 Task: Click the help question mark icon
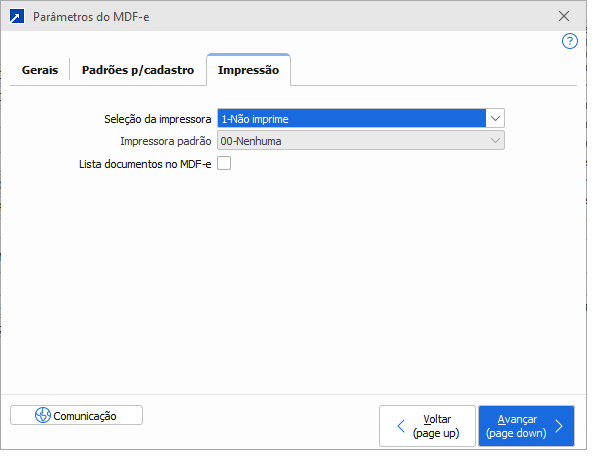point(570,41)
